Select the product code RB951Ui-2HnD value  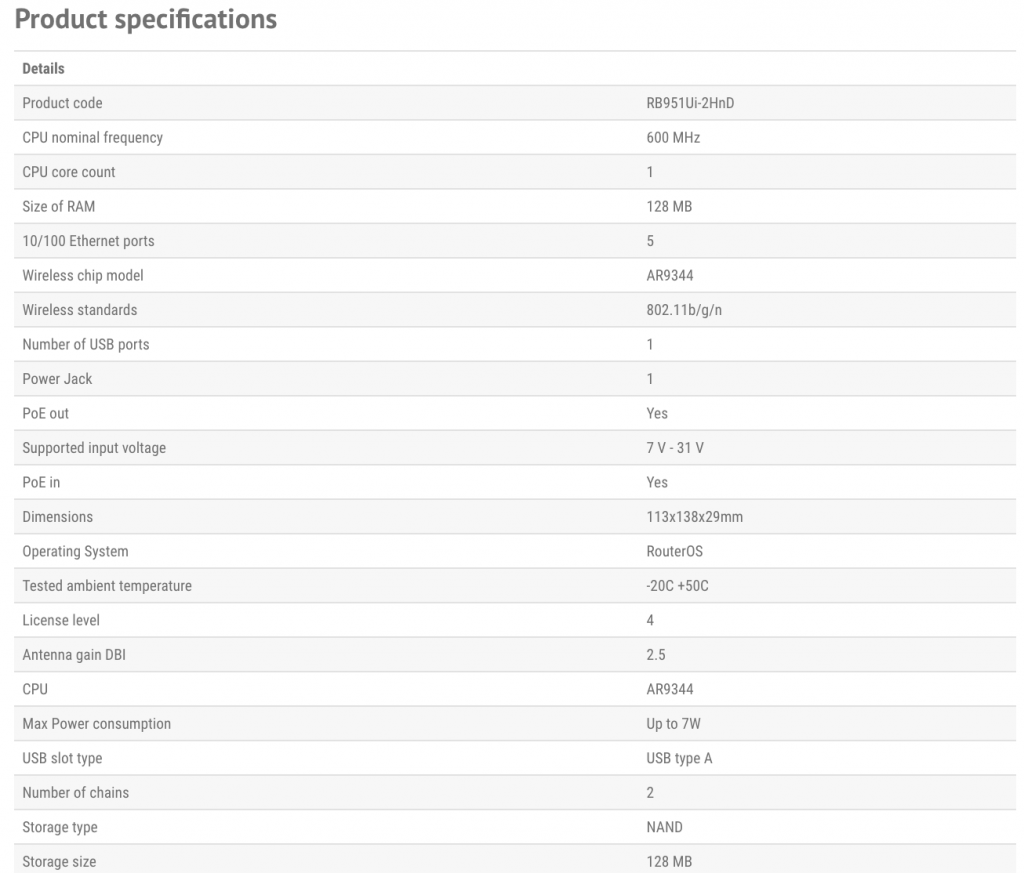point(690,103)
